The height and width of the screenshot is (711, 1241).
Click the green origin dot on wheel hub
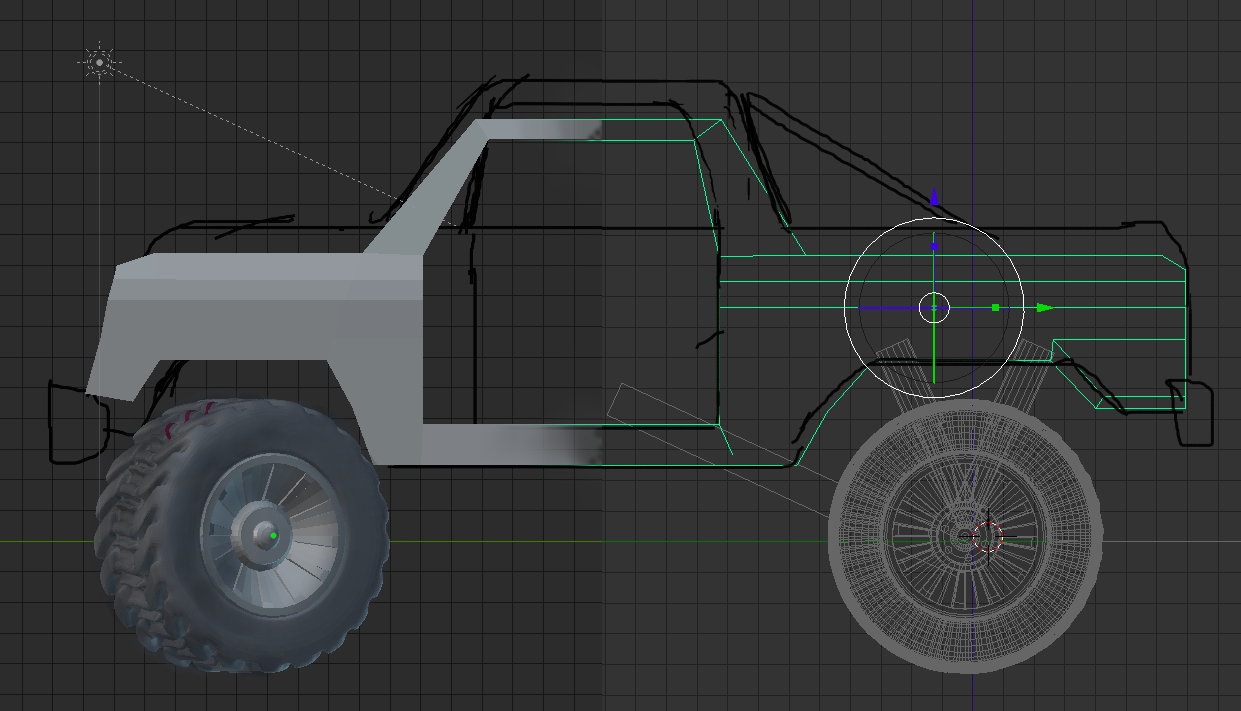point(274,536)
